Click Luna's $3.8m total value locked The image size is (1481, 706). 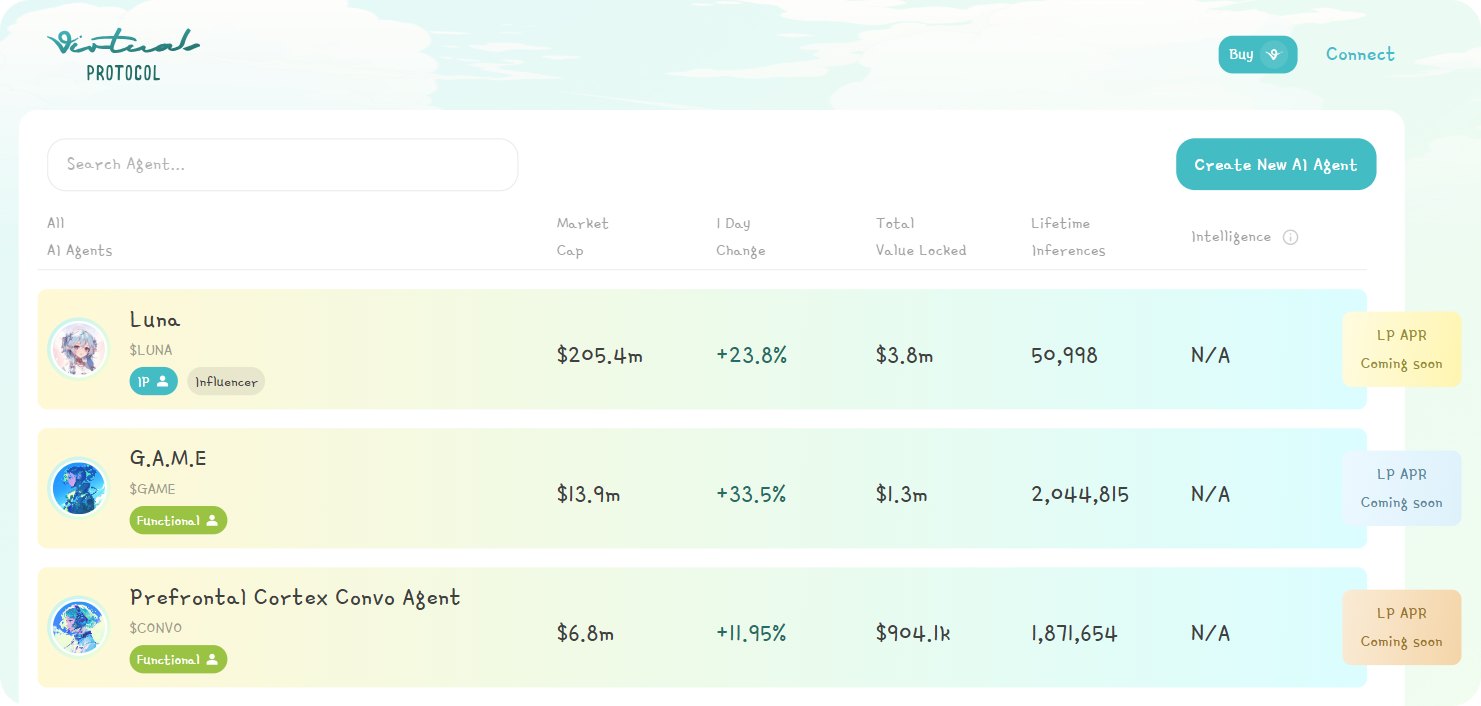click(904, 355)
